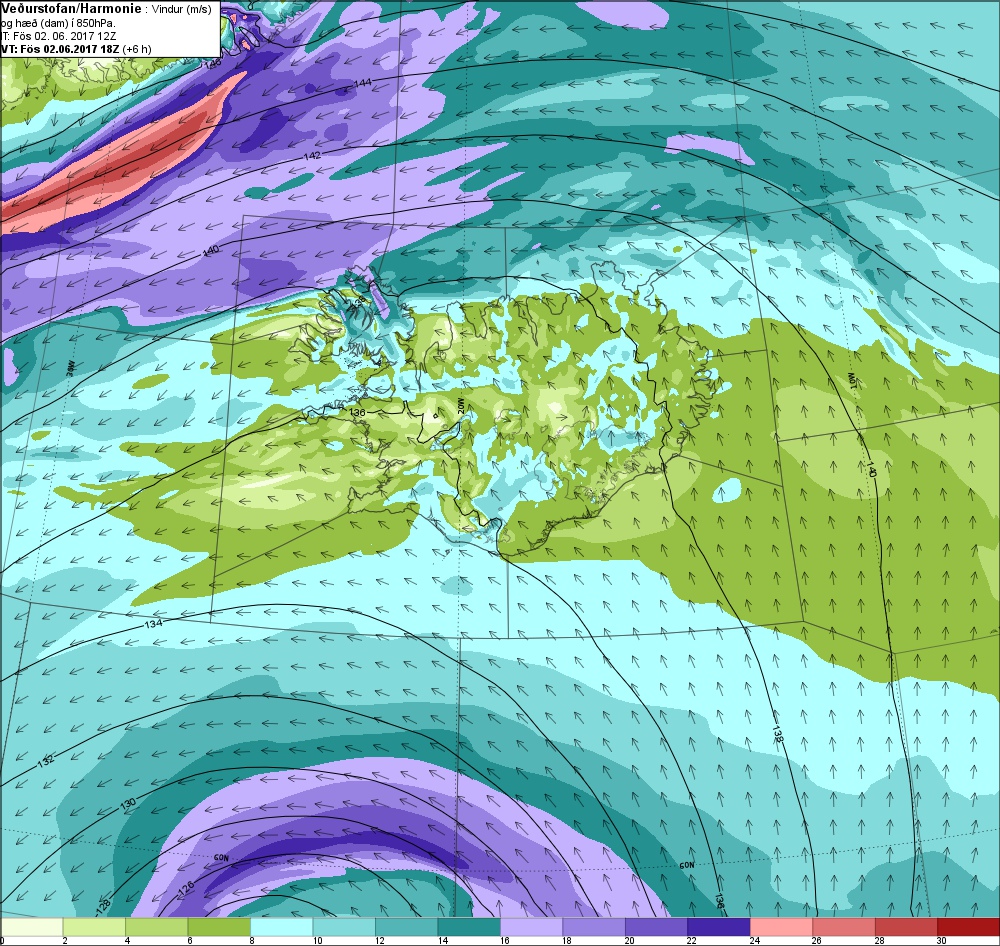Click the 4–6 m/s green legend swatch

157,927
